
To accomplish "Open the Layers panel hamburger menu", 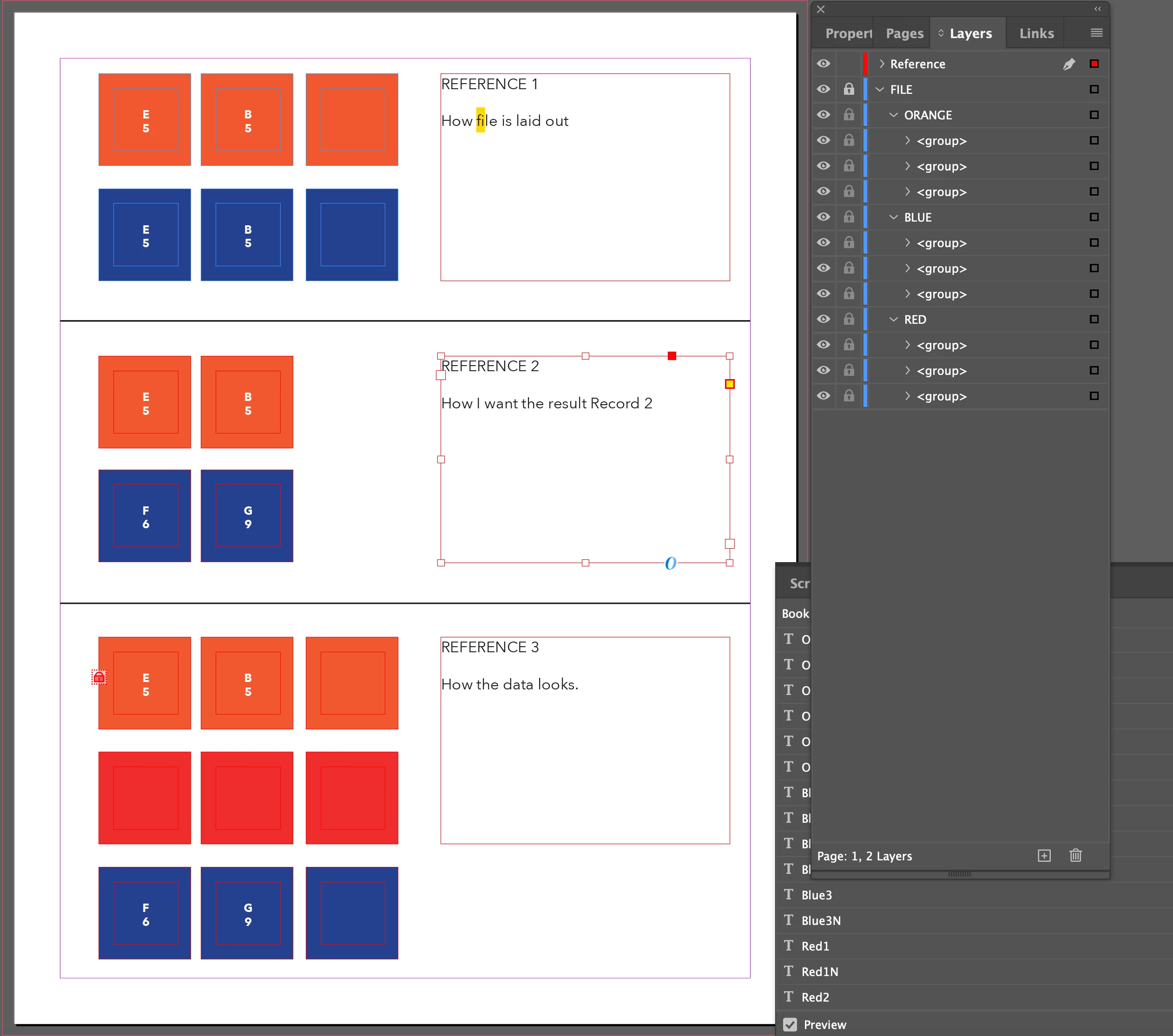I will point(1096,33).
